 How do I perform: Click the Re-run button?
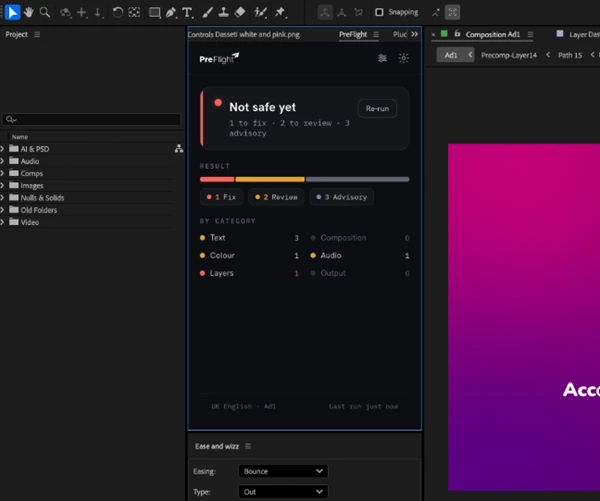377,109
